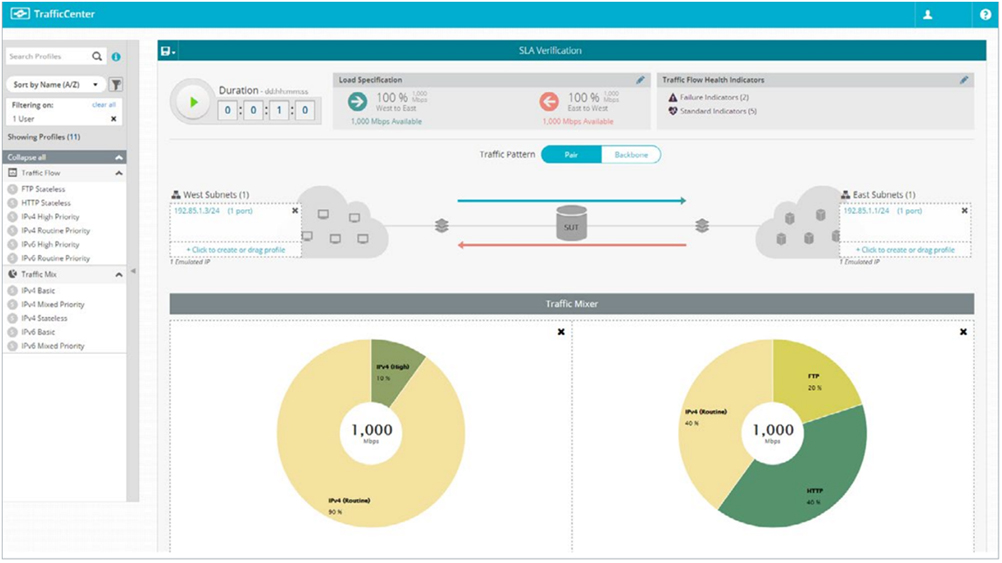The image size is (1002, 563).
Task: Edit Load Specification with pencil icon
Action: point(640,80)
